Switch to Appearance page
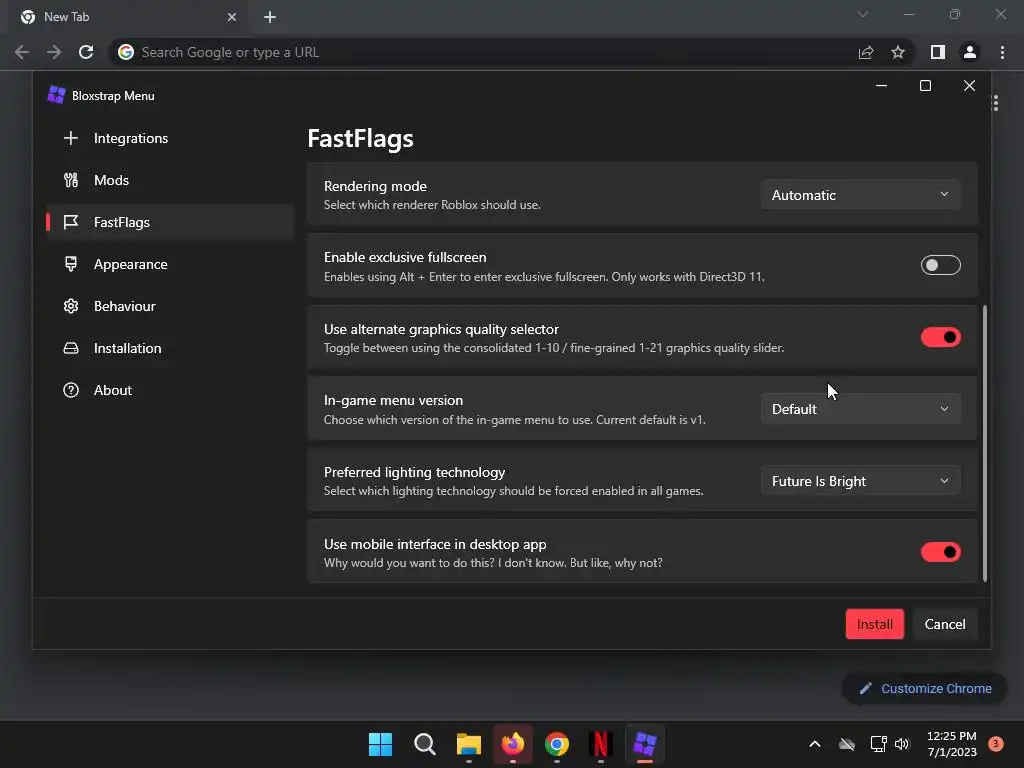 (170, 264)
